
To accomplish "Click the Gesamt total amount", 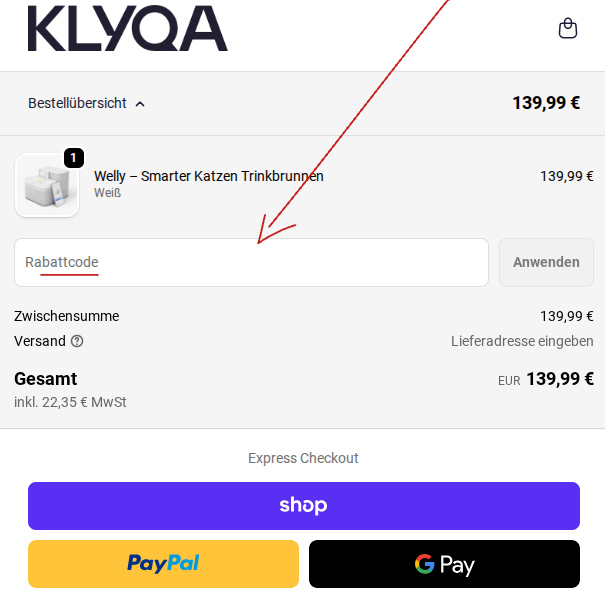I will coord(560,379).
